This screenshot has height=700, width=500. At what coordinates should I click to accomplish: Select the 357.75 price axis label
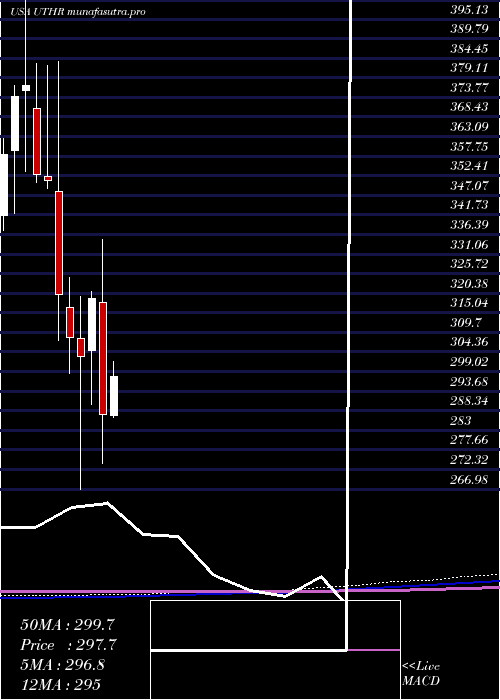pos(468,146)
